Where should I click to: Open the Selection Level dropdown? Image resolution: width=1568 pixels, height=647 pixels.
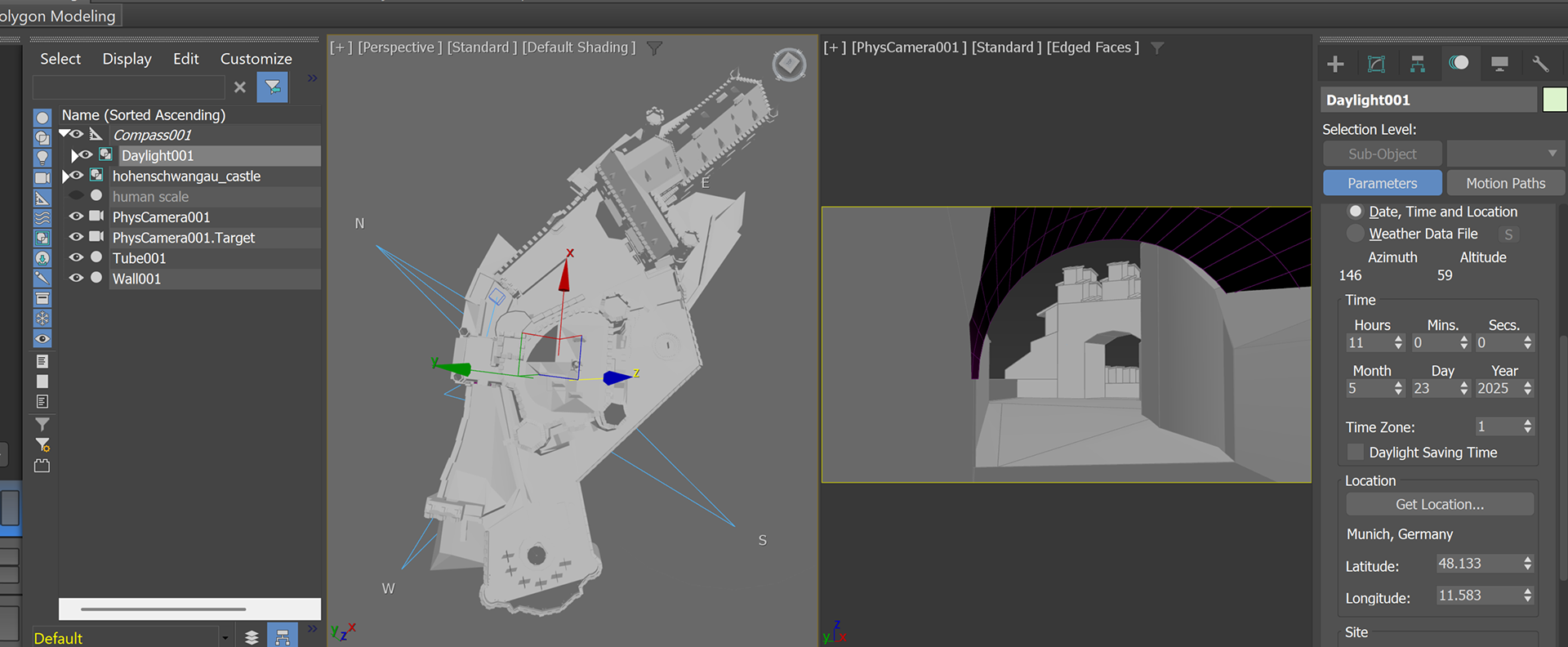click(x=1506, y=154)
